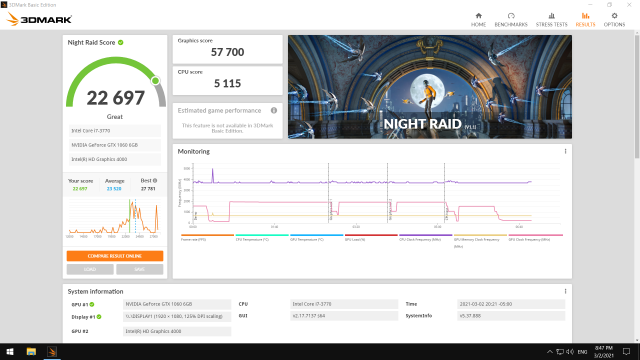
Task: Toggle CPU Clock Frequency legend series
Action: (x=426, y=237)
